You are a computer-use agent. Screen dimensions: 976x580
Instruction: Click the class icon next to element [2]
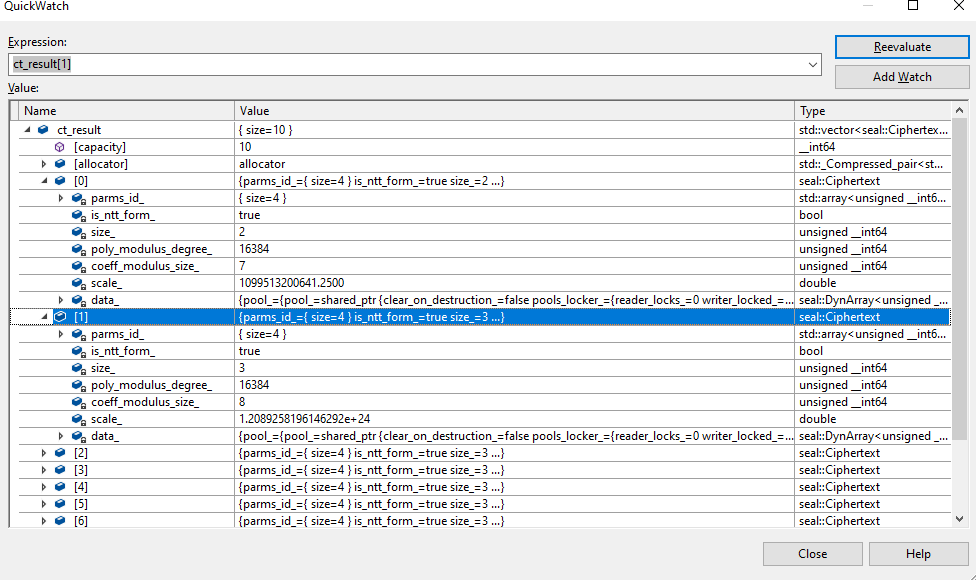(x=60, y=452)
